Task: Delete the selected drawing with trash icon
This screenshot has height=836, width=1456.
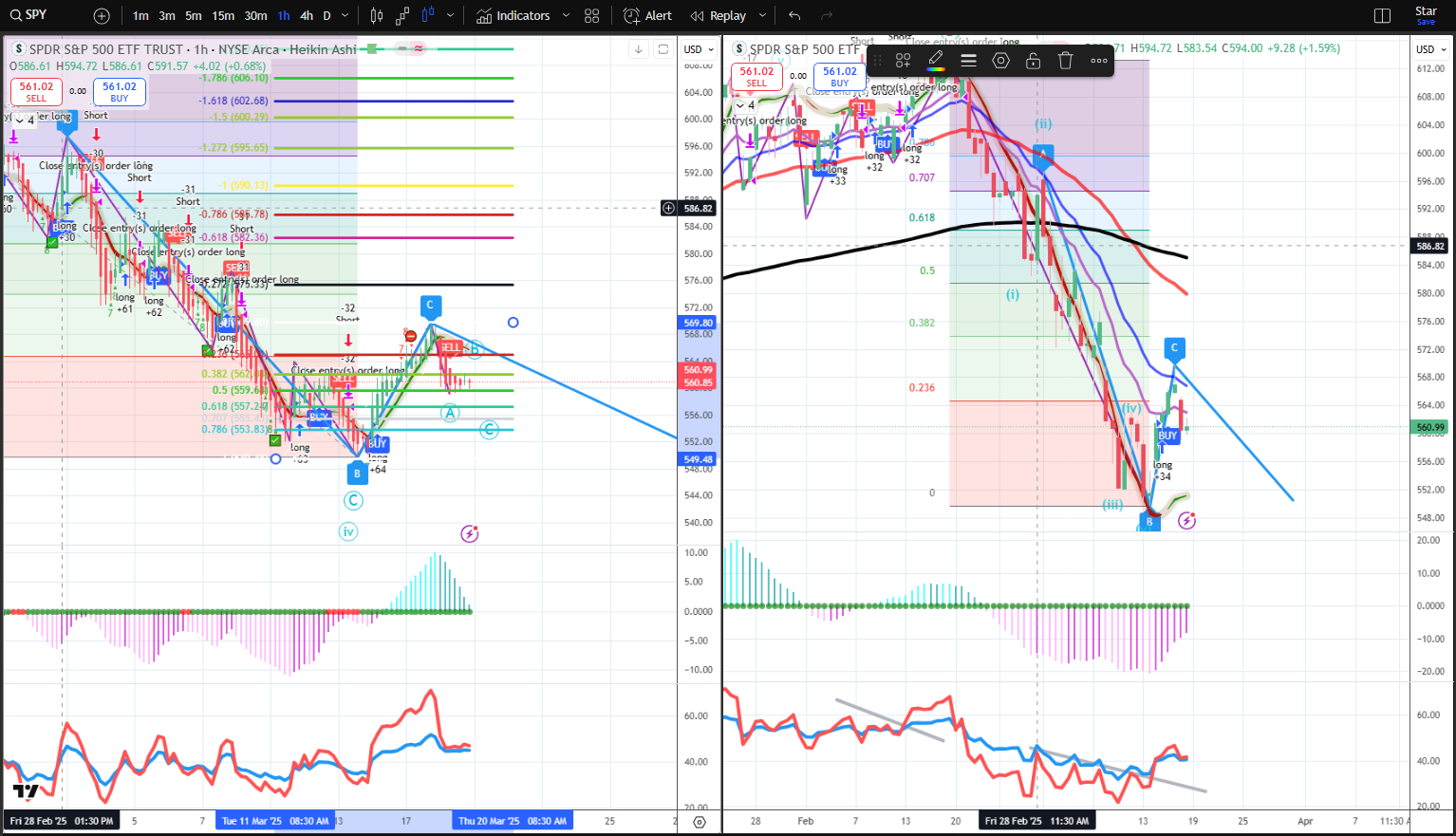Action: pyautogui.click(x=1065, y=61)
